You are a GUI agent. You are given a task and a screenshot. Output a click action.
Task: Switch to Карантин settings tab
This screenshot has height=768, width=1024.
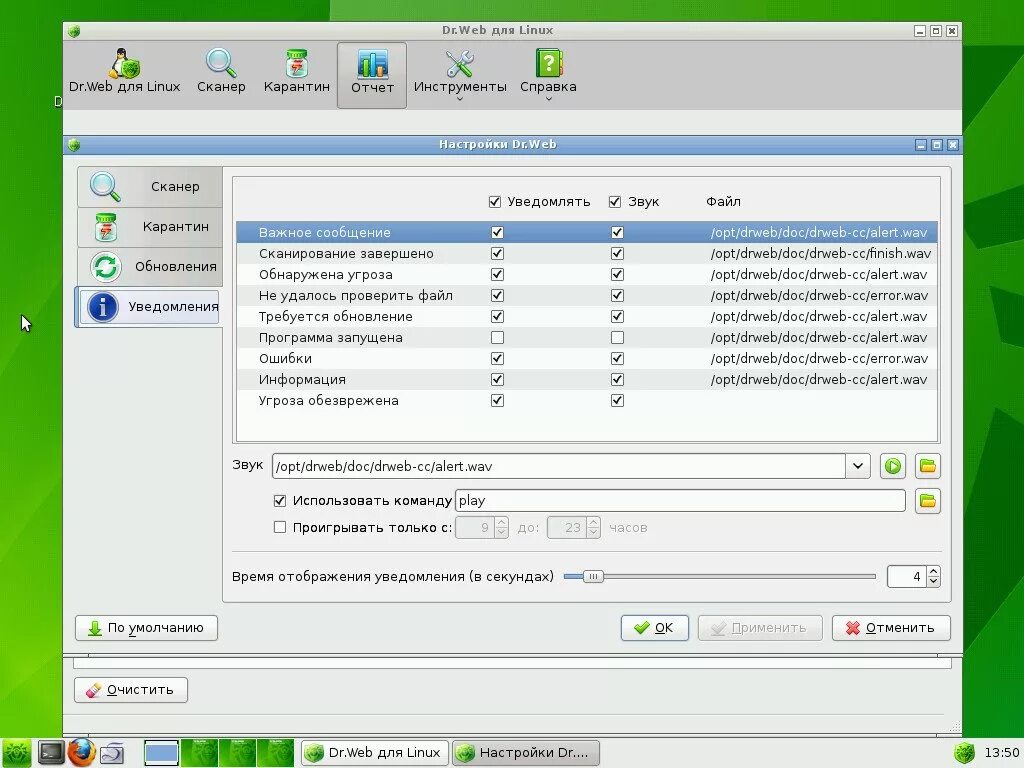pos(150,227)
